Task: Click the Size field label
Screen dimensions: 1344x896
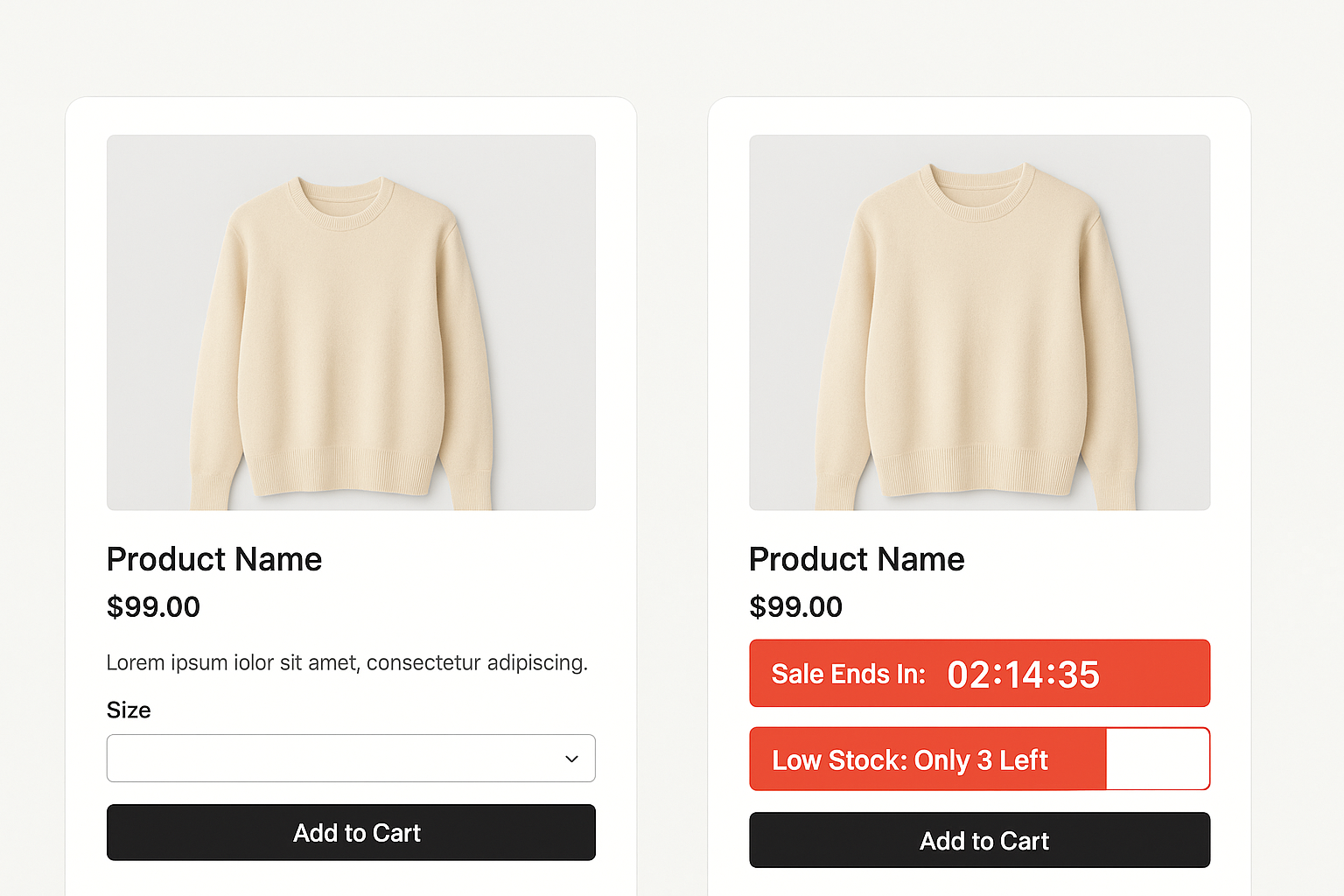Action: coord(129,710)
